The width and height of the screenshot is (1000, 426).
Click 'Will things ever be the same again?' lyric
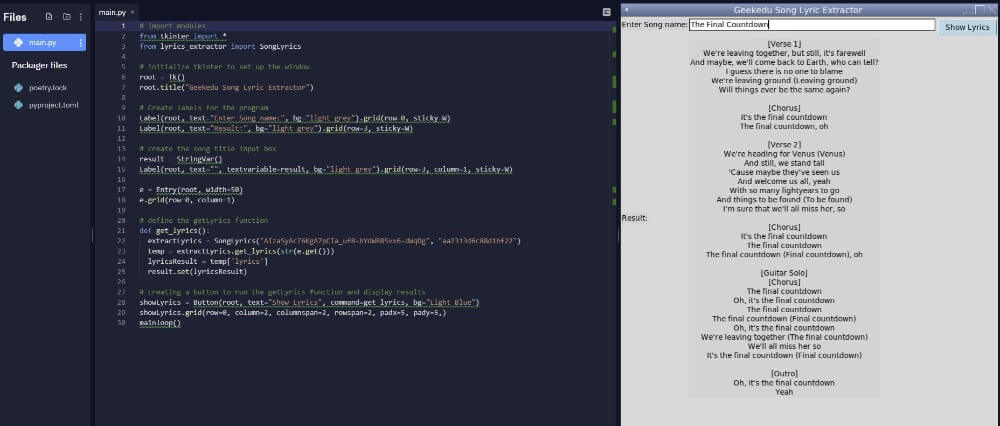pyautogui.click(x=784, y=90)
